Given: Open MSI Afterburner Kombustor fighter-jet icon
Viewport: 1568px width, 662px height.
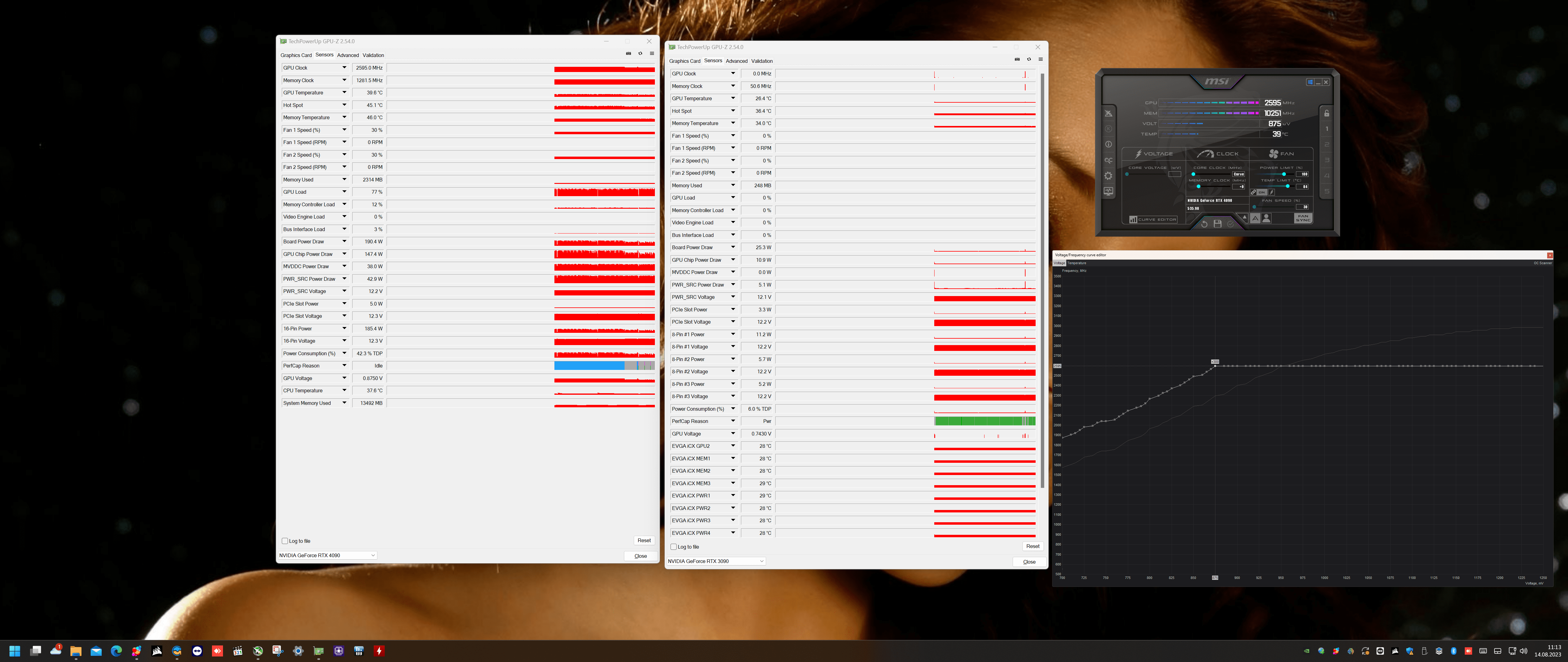Looking at the screenshot, I should [1109, 114].
